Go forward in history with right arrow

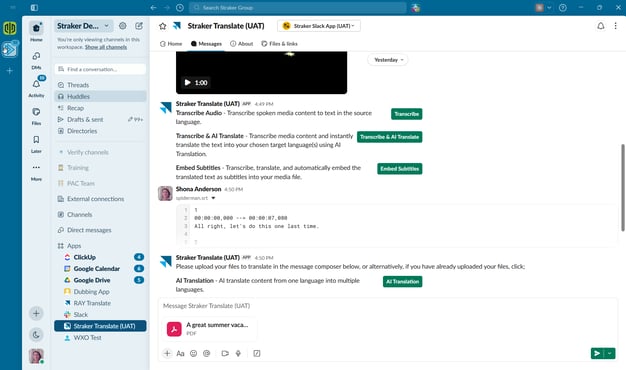tap(166, 8)
